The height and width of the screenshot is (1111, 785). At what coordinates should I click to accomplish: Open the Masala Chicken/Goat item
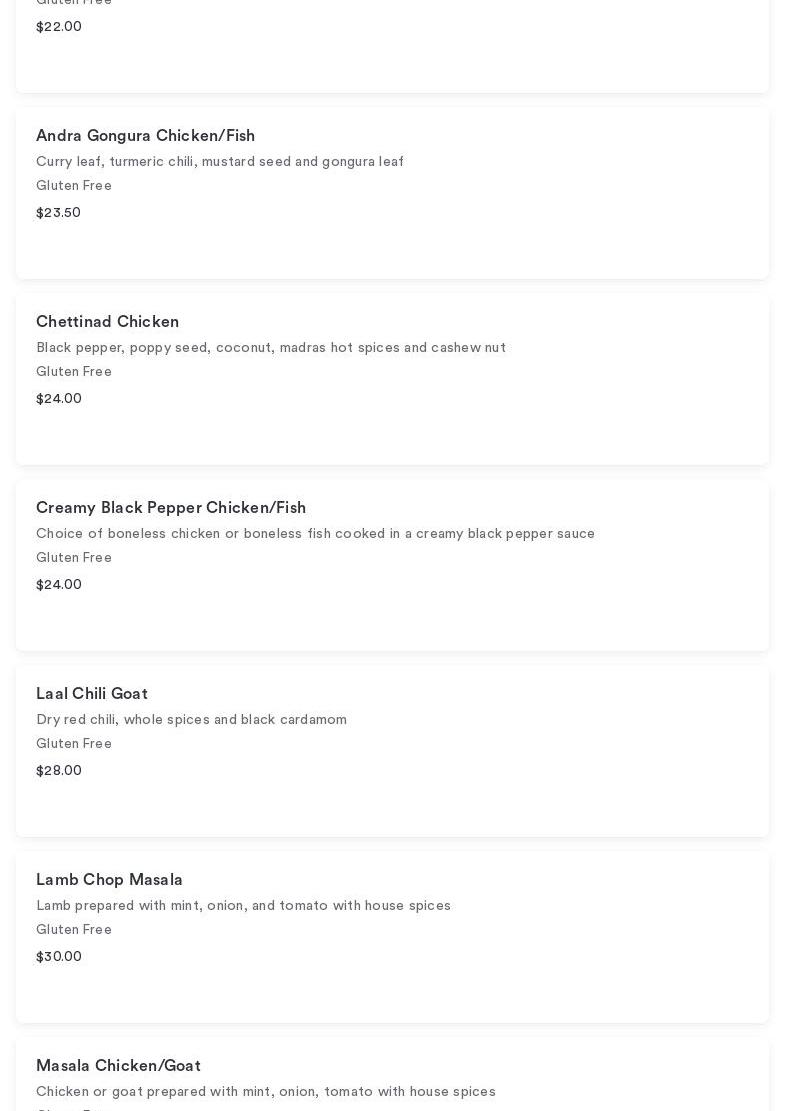(119, 1066)
